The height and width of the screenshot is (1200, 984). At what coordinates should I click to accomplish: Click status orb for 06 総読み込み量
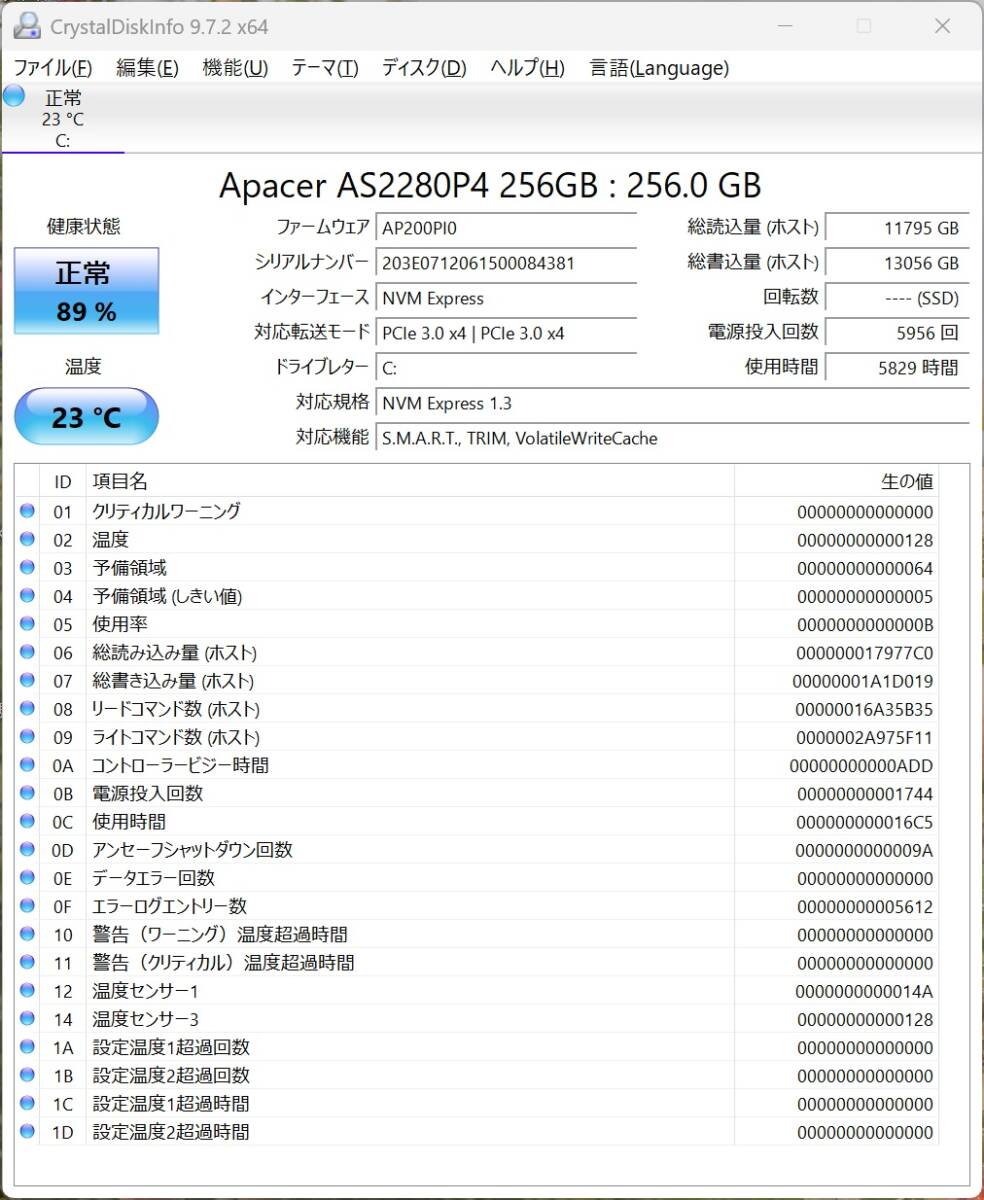coord(27,653)
